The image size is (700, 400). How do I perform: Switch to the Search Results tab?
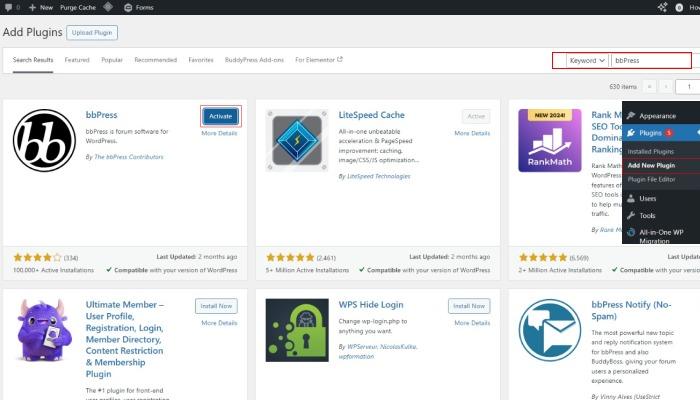point(33,60)
